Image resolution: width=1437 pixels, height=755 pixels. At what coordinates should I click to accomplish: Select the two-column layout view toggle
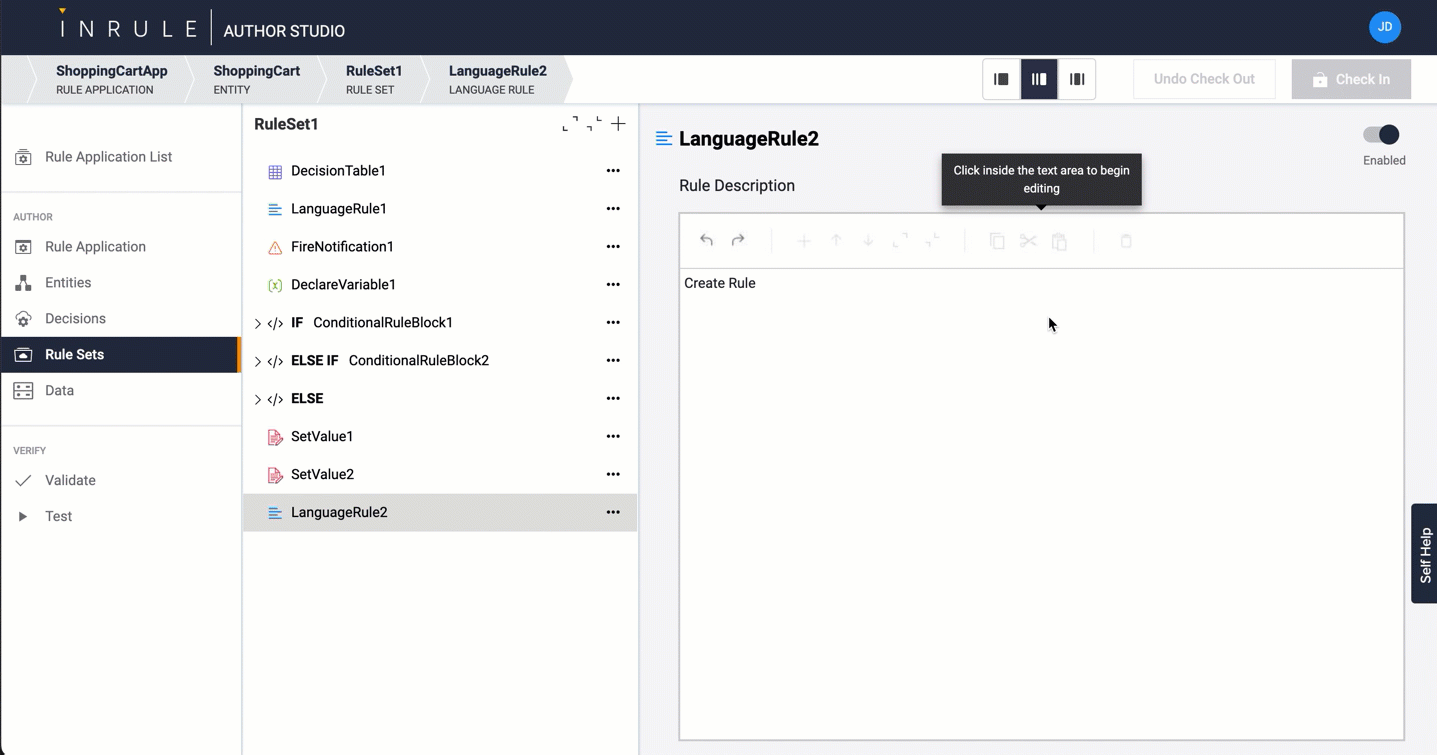[1039, 79]
